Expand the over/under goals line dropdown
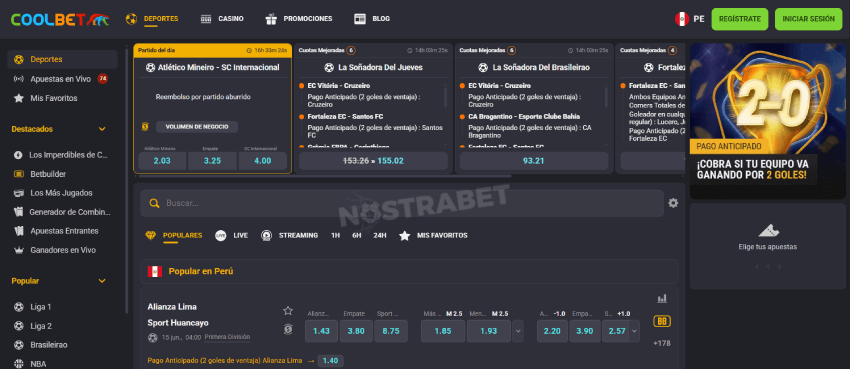 [x=518, y=331]
